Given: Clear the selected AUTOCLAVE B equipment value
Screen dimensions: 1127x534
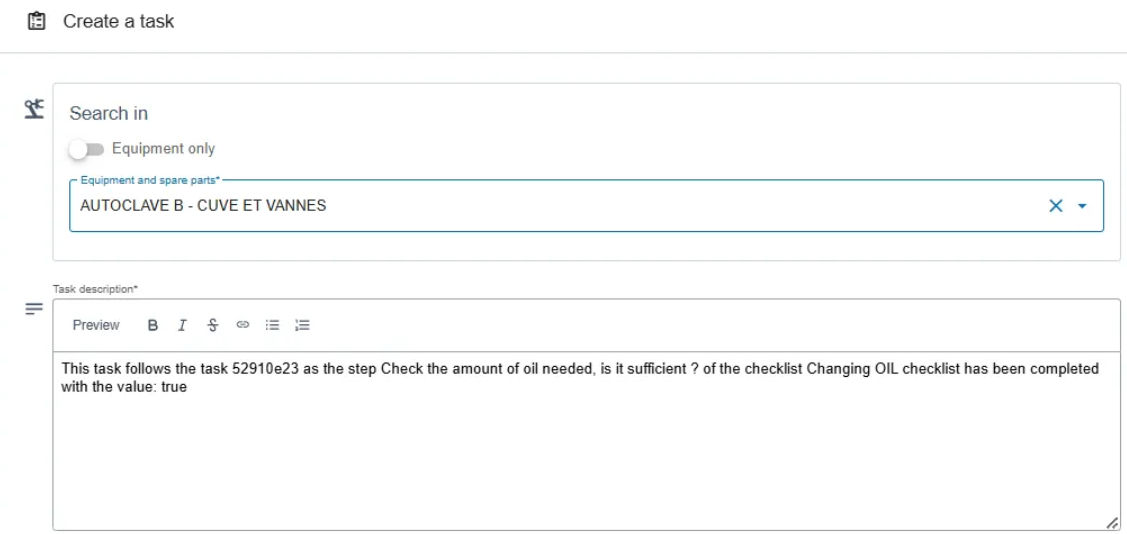Looking at the screenshot, I should pos(1055,206).
